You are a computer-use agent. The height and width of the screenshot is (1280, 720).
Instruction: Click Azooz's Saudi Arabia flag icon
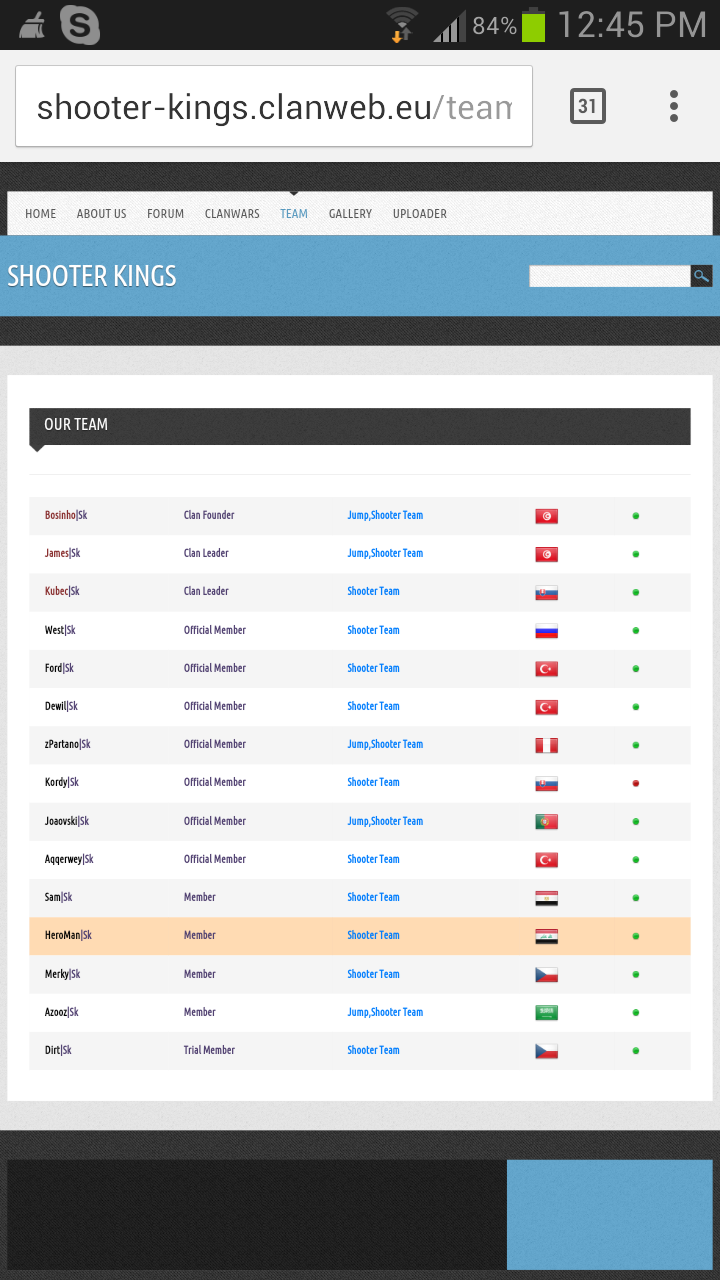tap(546, 1013)
